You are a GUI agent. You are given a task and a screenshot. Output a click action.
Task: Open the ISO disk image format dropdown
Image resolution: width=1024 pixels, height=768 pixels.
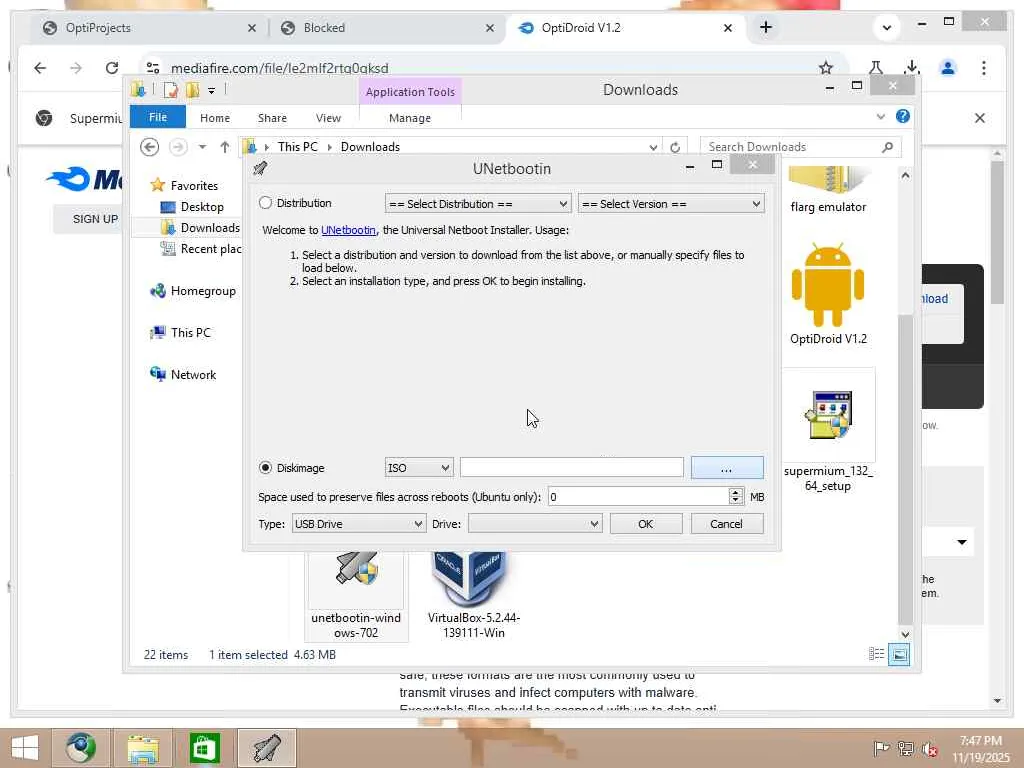pyautogui.click(x=418, y=468)
